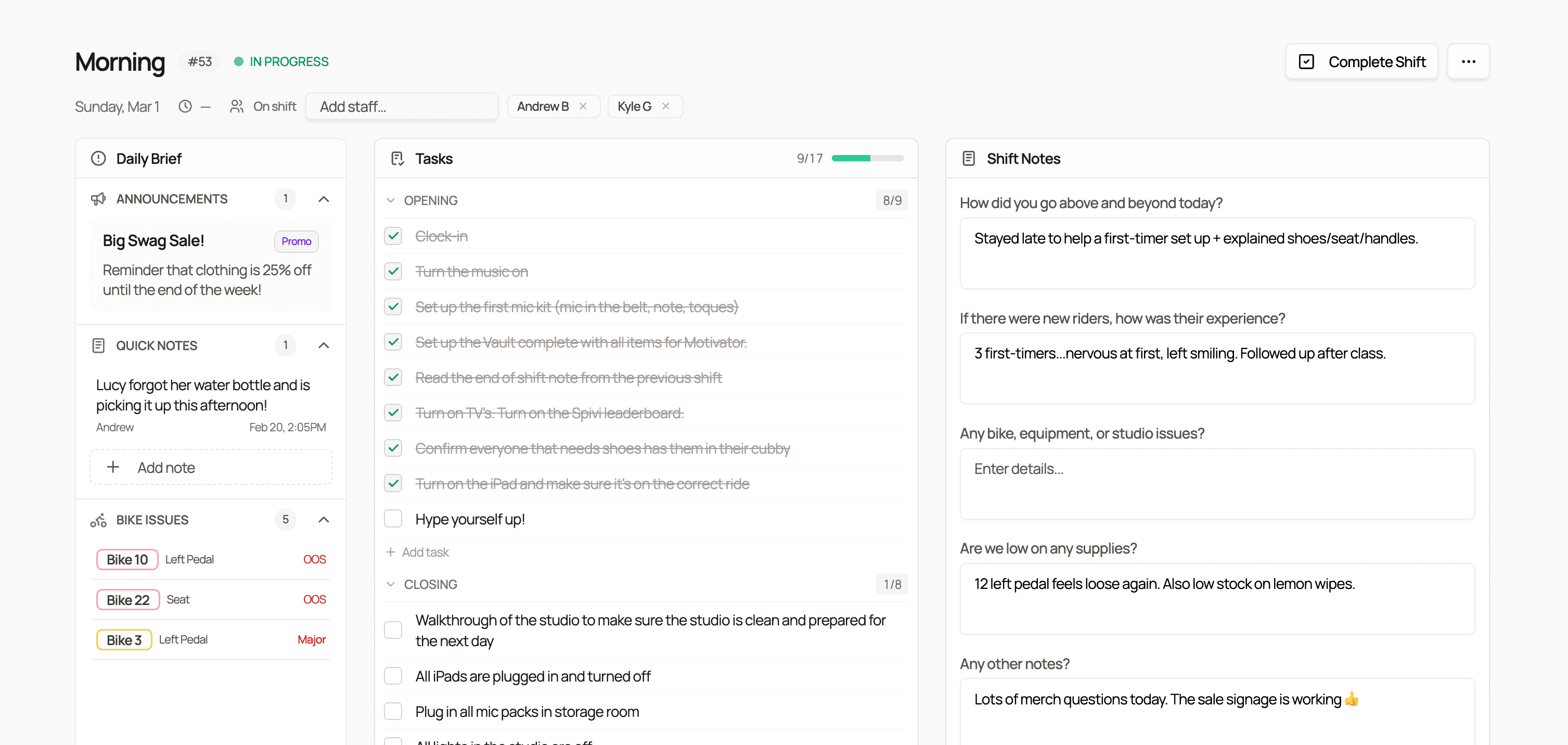Click the Tasks clipboard icon
The height and width of the screenshot is (745, 1568).
396,158
